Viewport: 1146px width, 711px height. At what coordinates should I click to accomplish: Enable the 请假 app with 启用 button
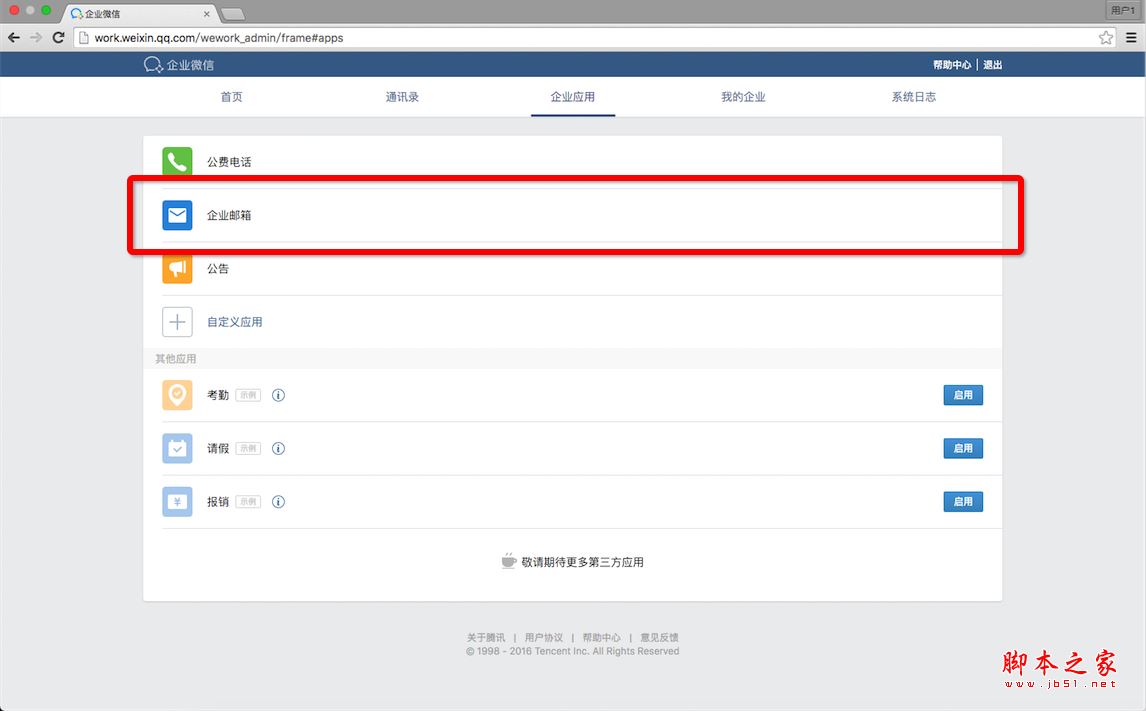pyautogui.click(x=962, y=448)
